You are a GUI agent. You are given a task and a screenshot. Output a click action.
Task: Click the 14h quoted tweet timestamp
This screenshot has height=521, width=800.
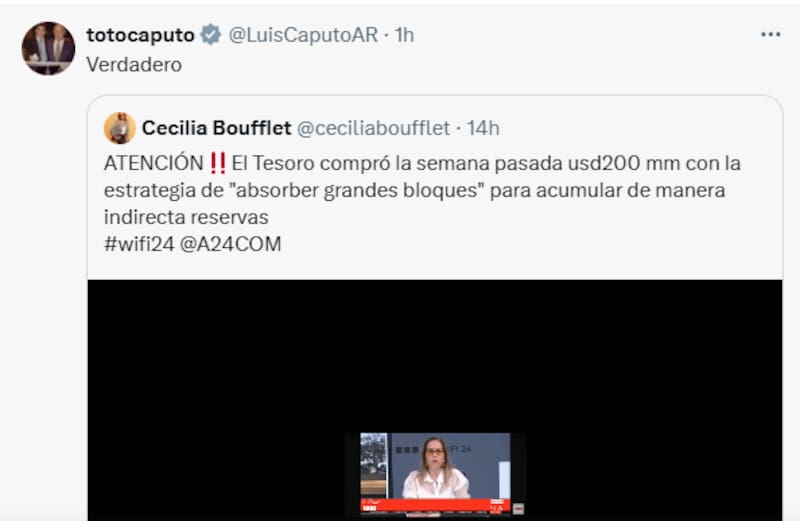(483, 128)
